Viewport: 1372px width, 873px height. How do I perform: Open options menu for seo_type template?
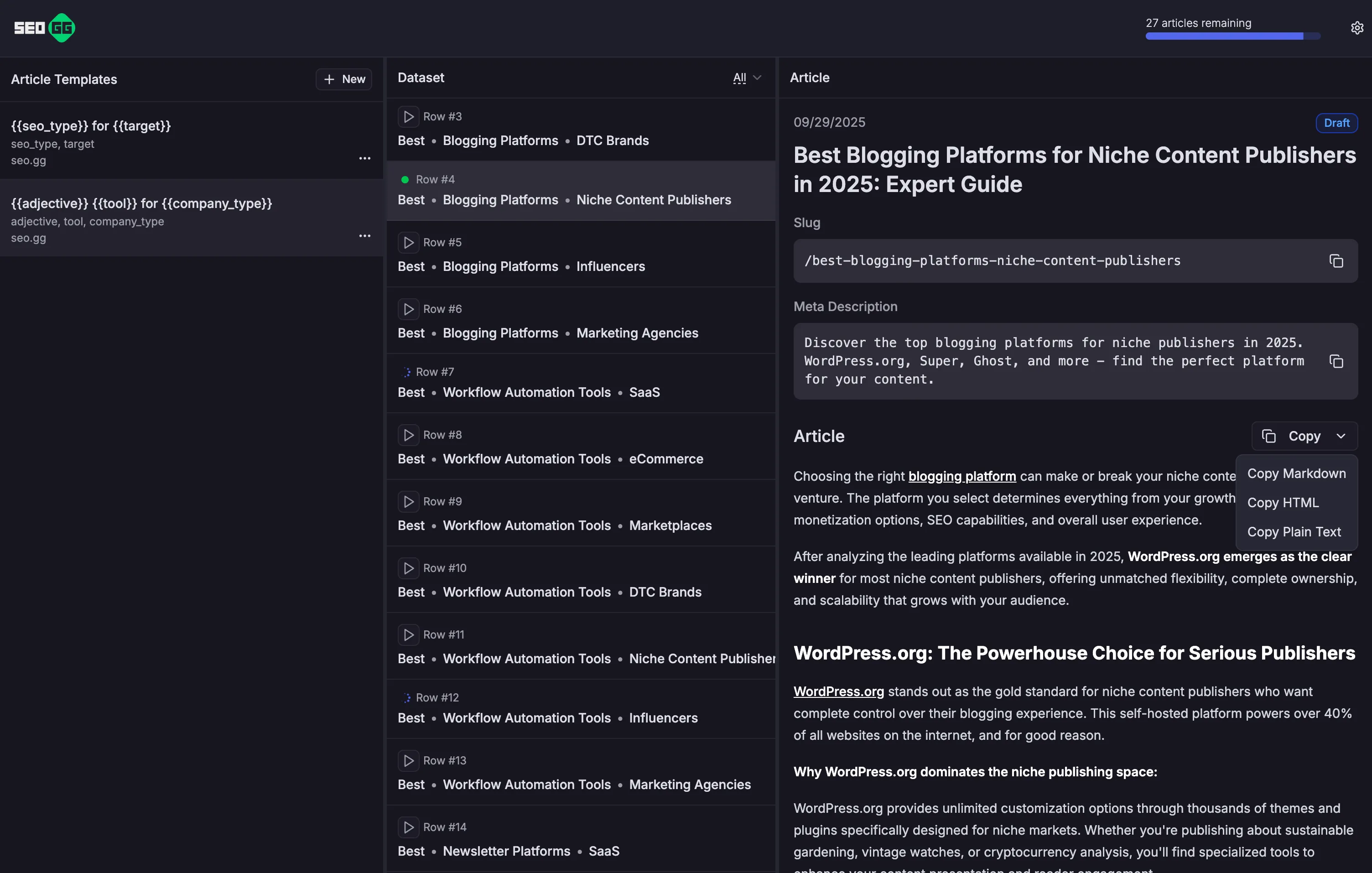tap(364, 158)
